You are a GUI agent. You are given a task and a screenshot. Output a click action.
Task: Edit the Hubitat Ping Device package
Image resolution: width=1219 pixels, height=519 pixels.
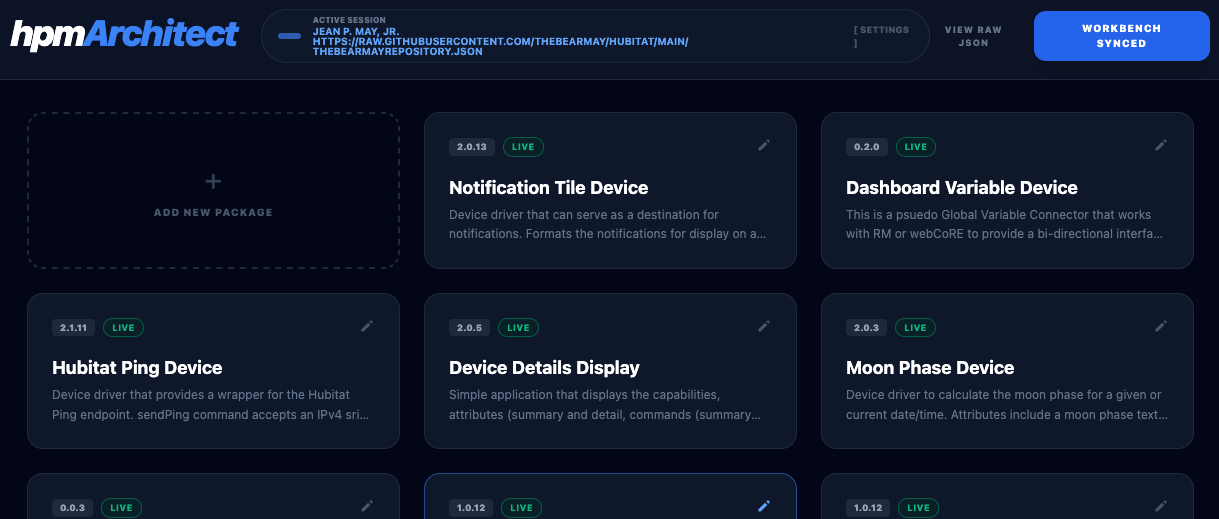coord(367,326)
